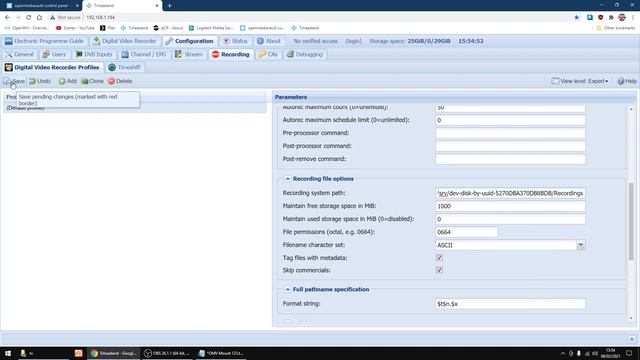Collapse the Recording file options section
The height and width of the screenshot is (360, 640).
coord(287,179)
